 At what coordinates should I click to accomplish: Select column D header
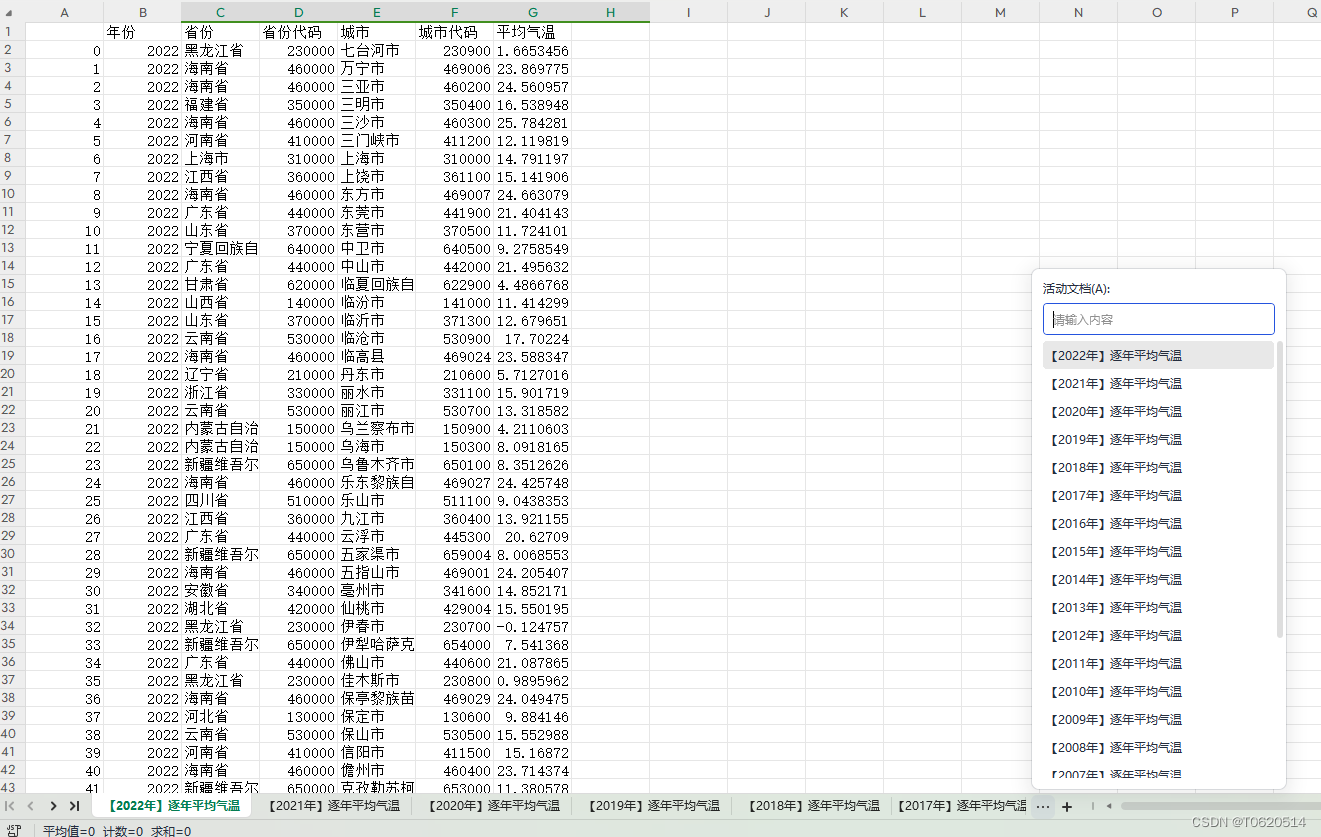pyautogui.click(x=298, y=12)
